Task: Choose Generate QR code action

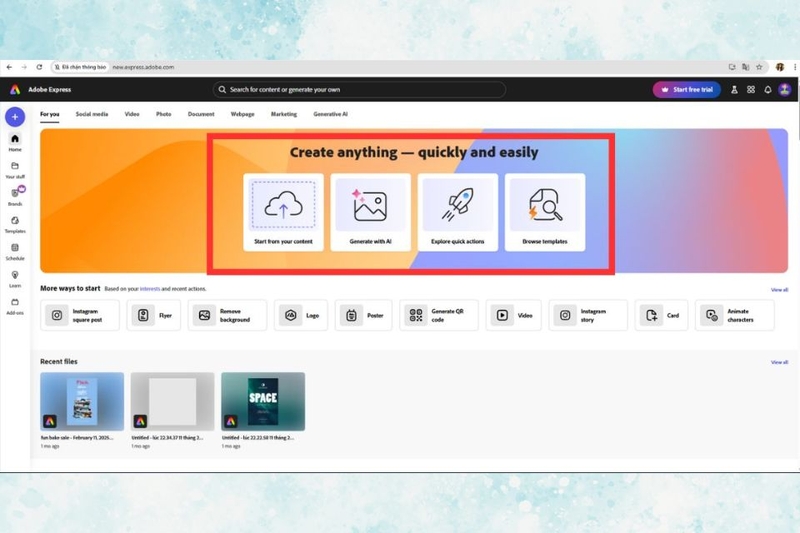Action: (439, 315)
